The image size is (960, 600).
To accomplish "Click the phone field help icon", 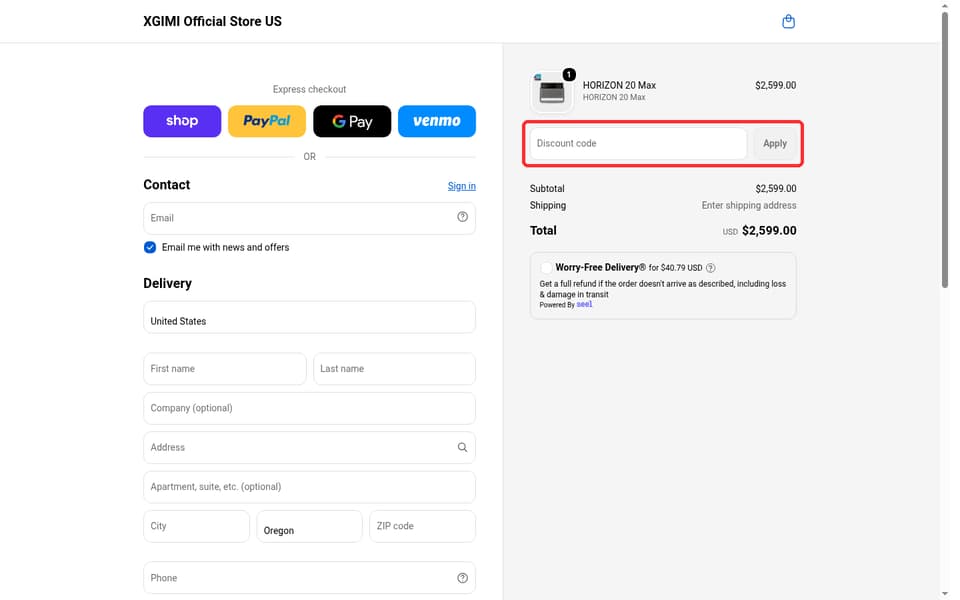I will (462, 578).
